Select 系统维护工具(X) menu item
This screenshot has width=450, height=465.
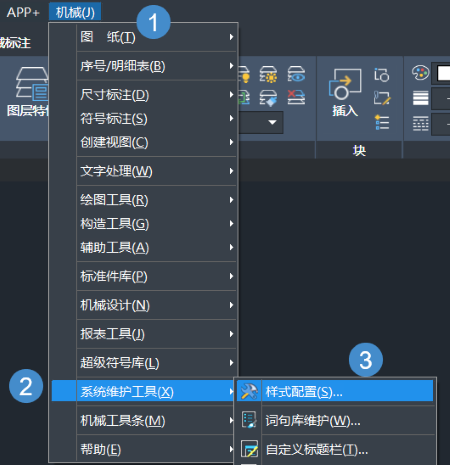[x=143, y=391]
